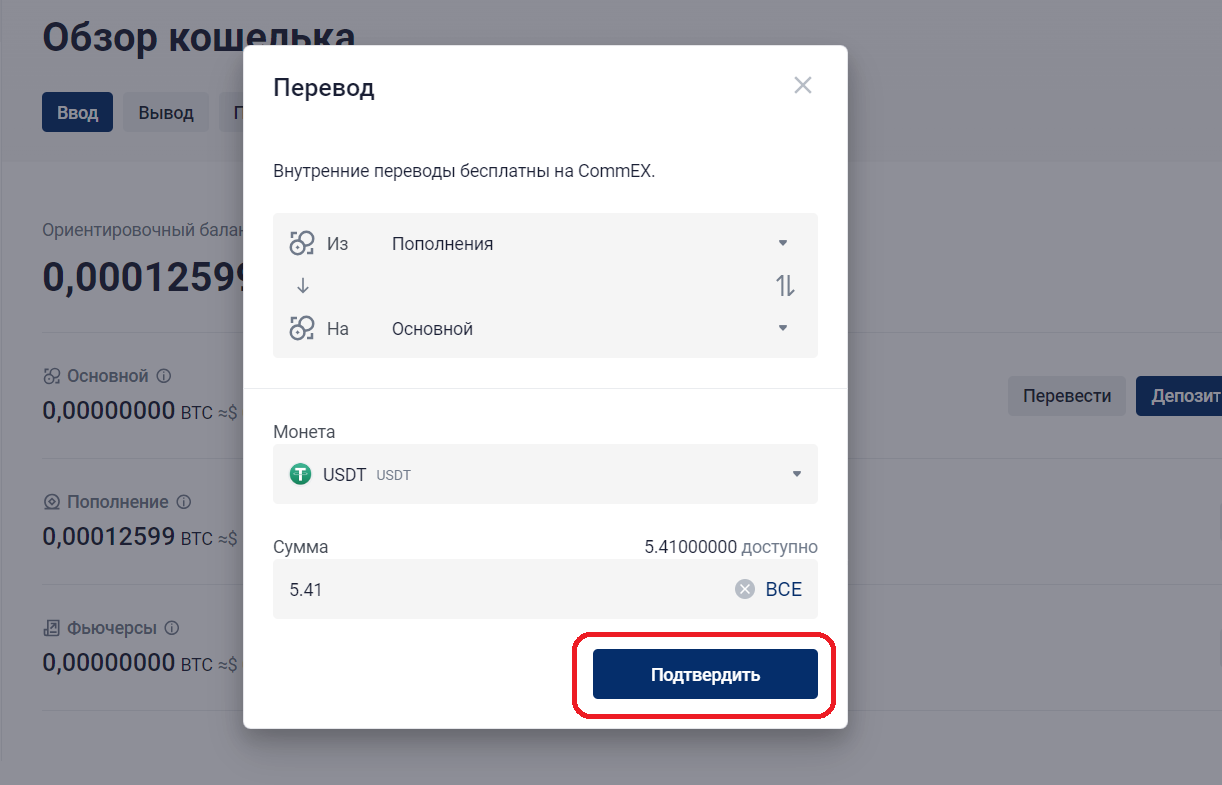The width and height of the screenshot is (1222, 785).
Task: Switch to the Вывод tab
Action: click(166, 113)
